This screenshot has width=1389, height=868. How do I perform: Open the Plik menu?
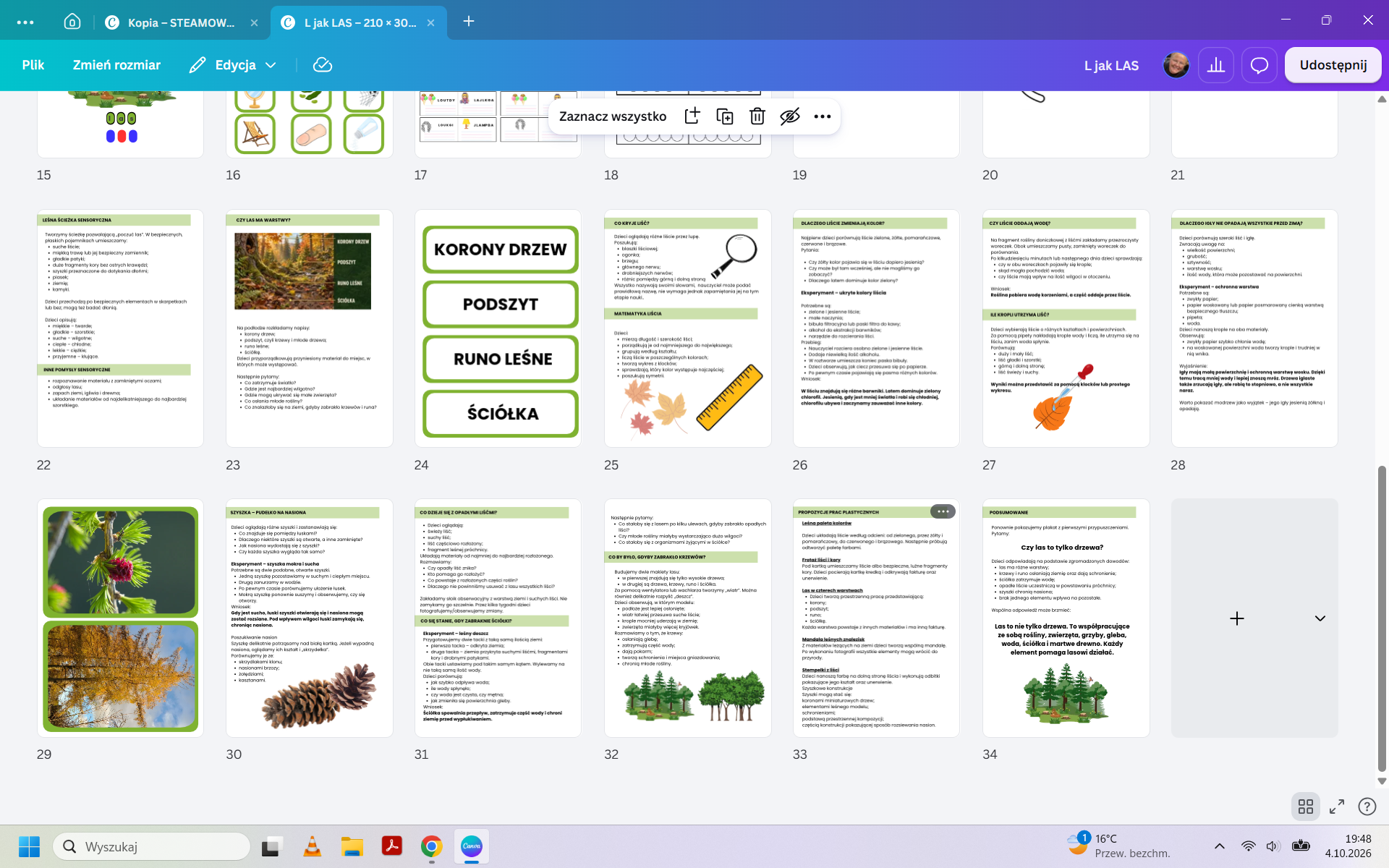click(x=33, y=65)
